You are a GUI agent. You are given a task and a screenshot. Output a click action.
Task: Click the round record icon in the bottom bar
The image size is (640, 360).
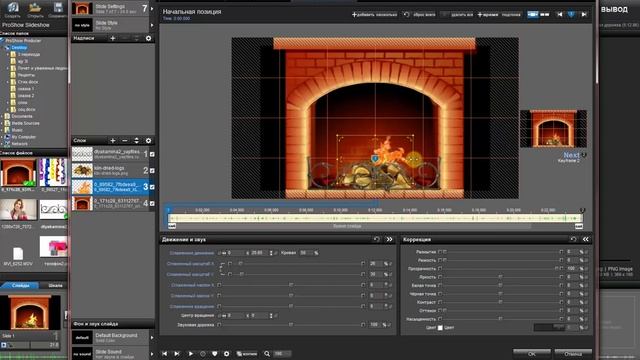pos(202,353)
